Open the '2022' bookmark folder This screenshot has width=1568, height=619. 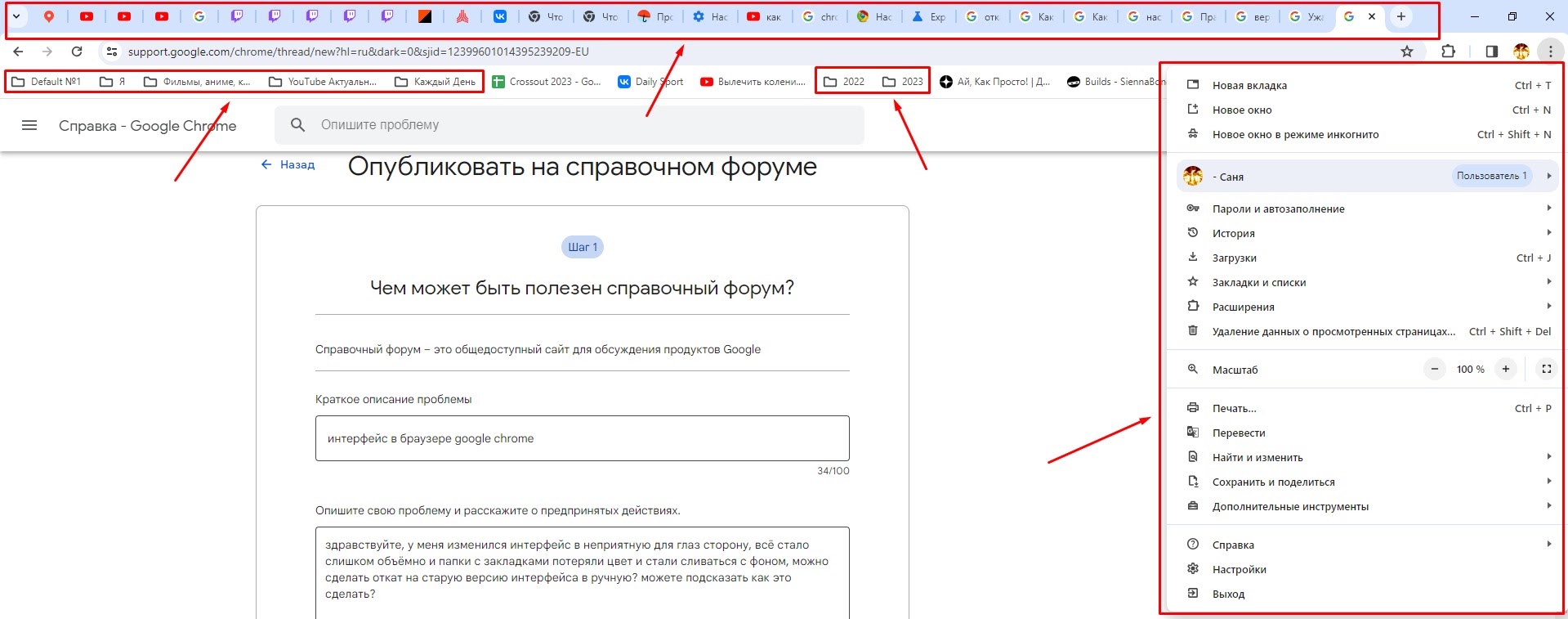pyautogui.click(x=844, y=82)
